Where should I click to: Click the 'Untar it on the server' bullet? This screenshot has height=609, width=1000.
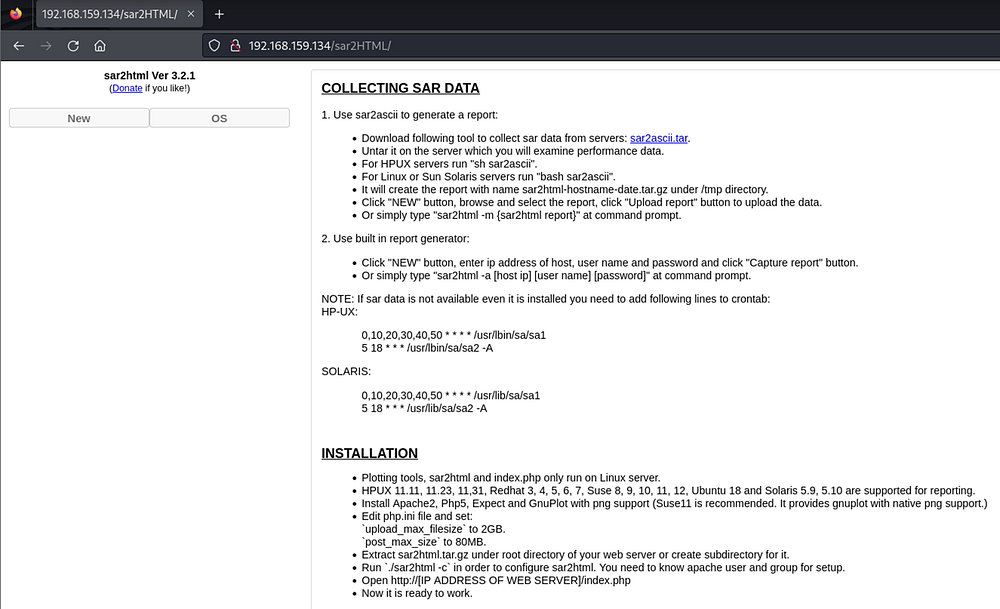(513, 151)
